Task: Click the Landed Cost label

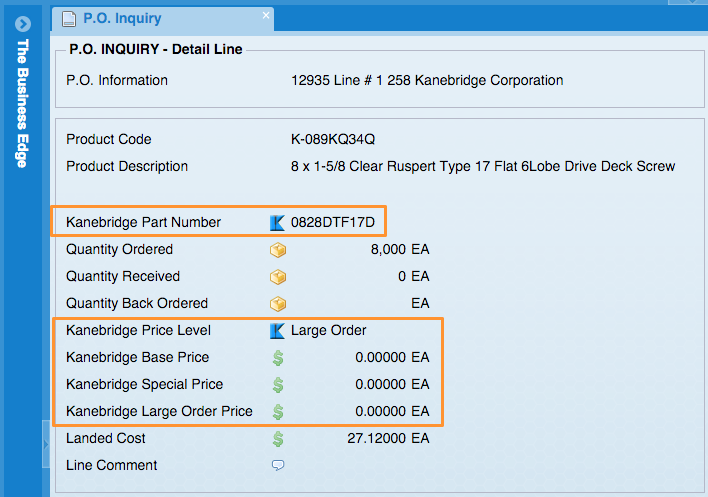Action: [x=106, y=438]
